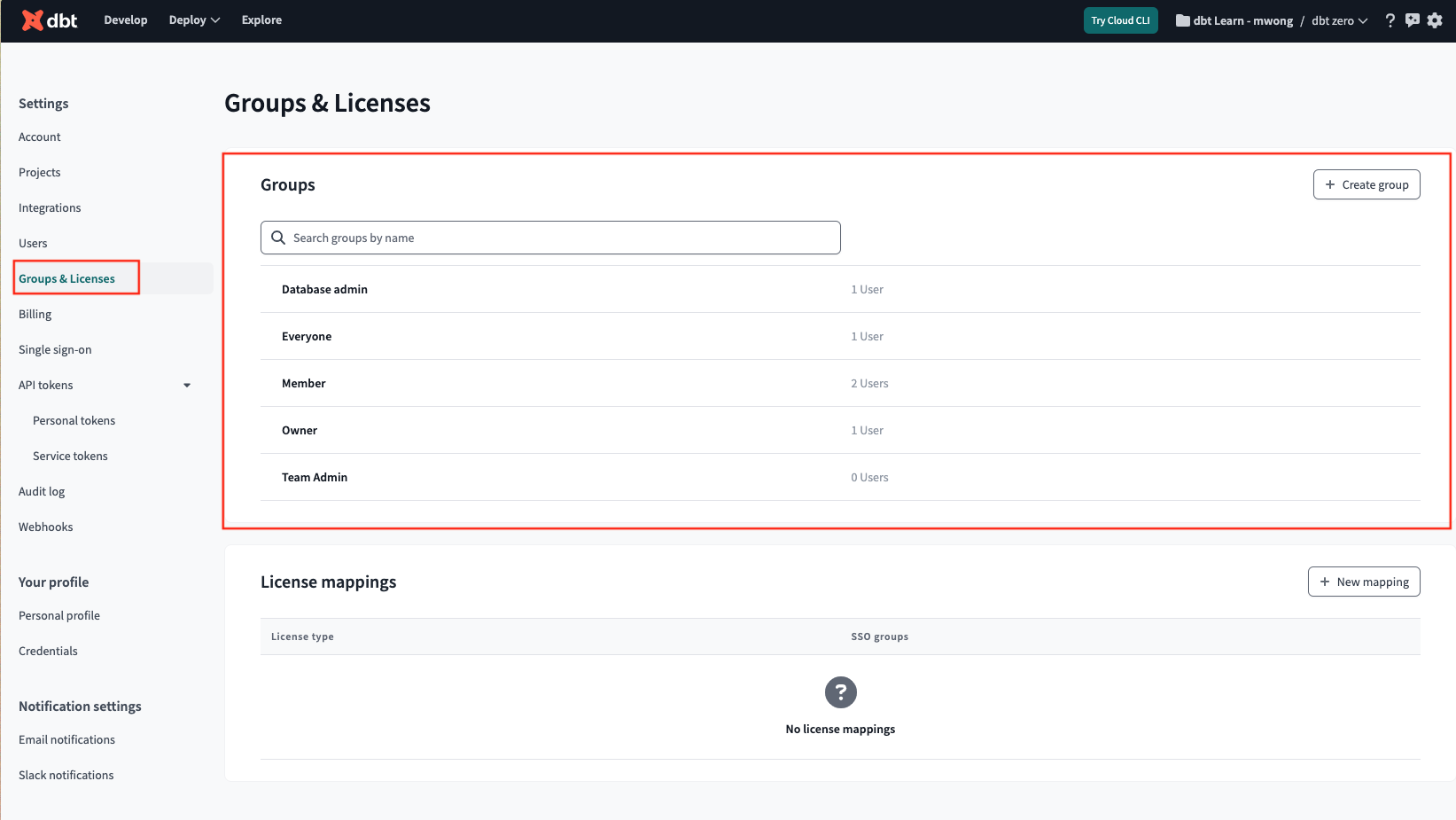Open the Audit log settings page
Image resolution: width=1456 pixels, height=820 pixels.
(x=42, y=492)
